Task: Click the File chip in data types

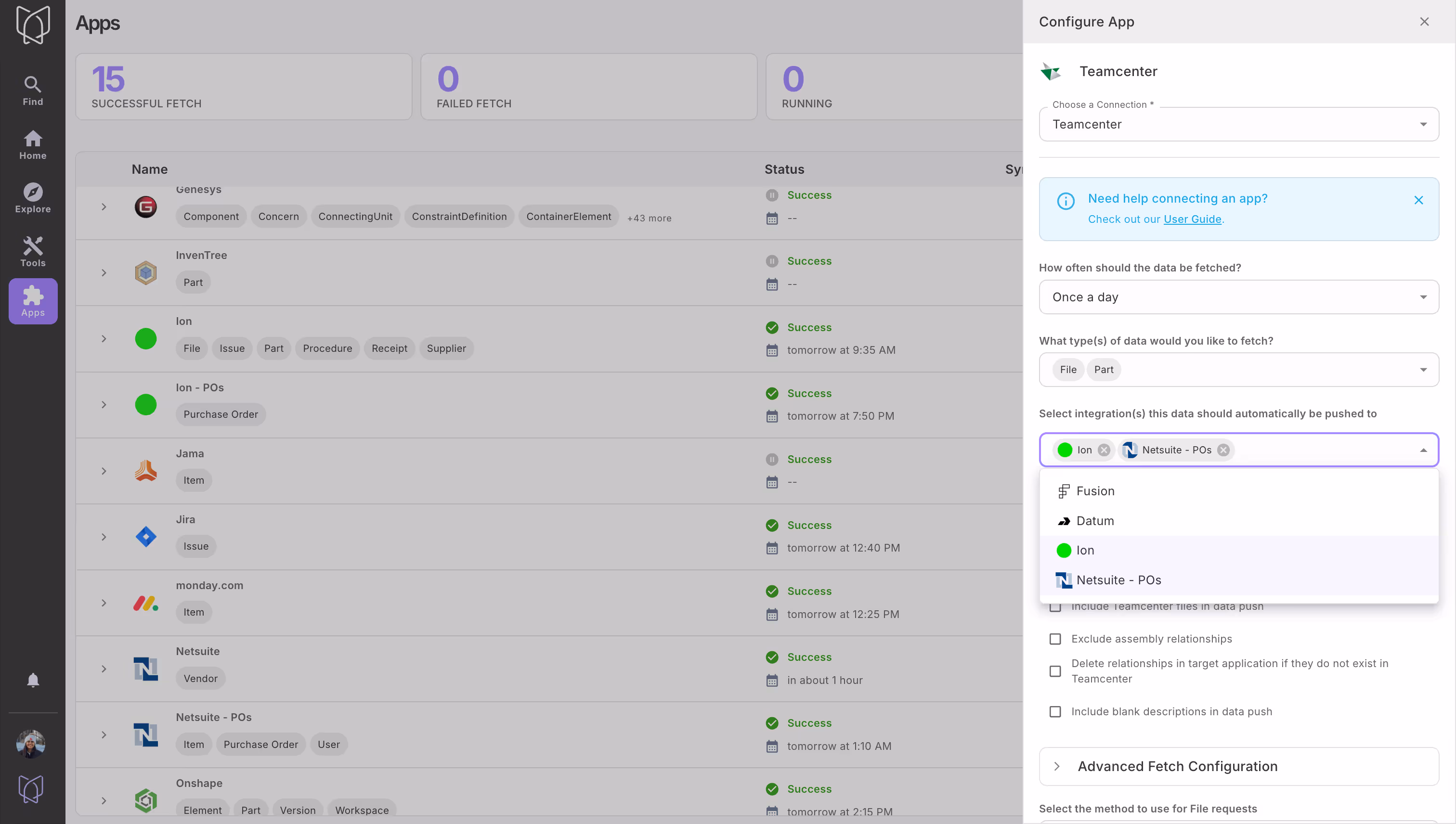Action: tap(1067, 370)
